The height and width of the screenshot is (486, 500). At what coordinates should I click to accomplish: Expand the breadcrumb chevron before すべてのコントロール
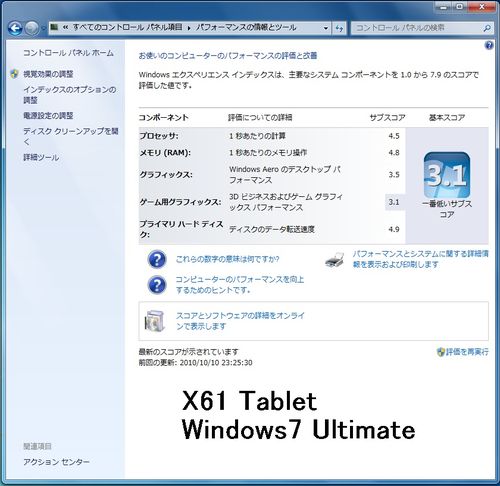tap(65, 28)
